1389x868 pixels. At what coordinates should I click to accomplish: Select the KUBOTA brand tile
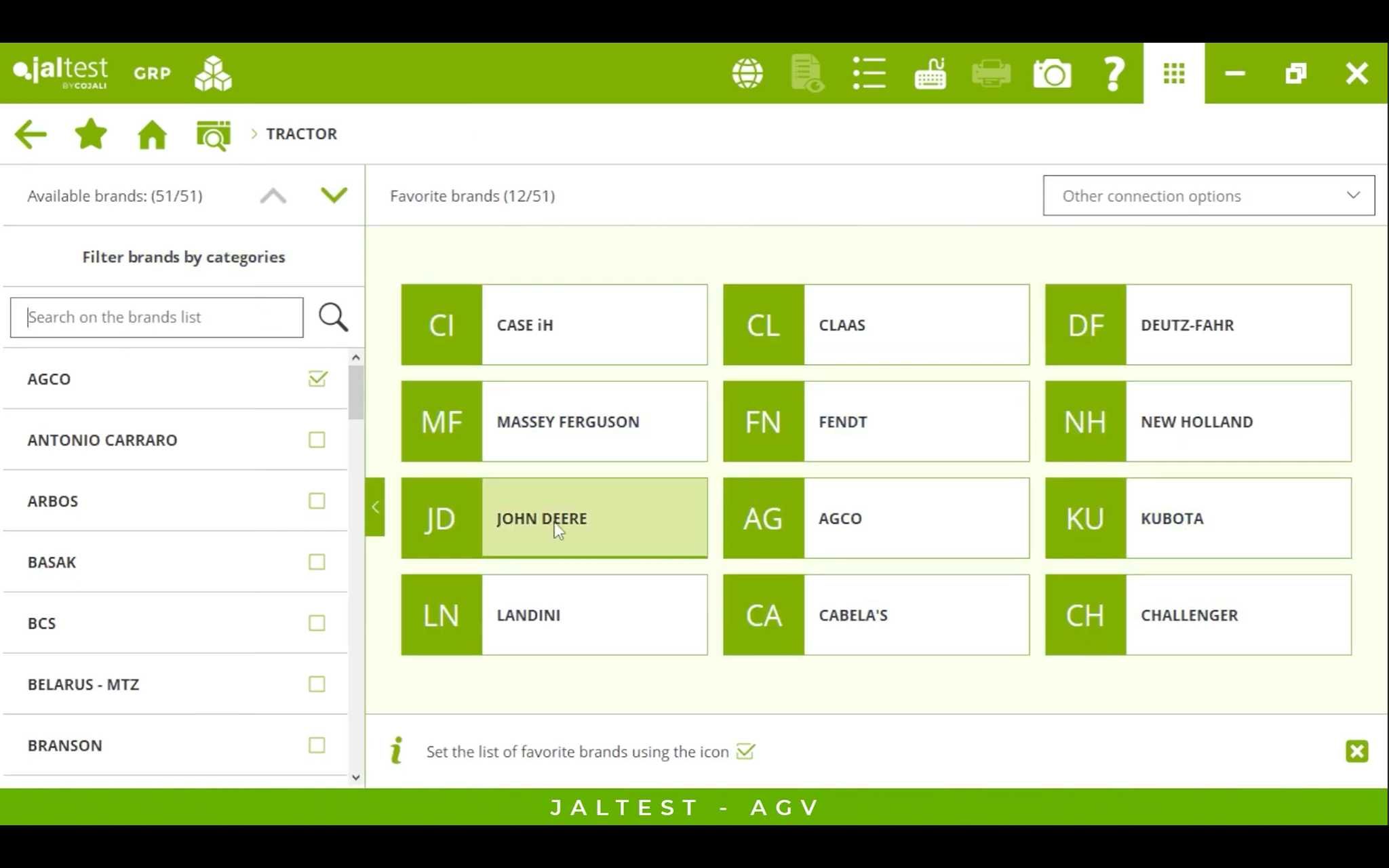click(1198, 518)
